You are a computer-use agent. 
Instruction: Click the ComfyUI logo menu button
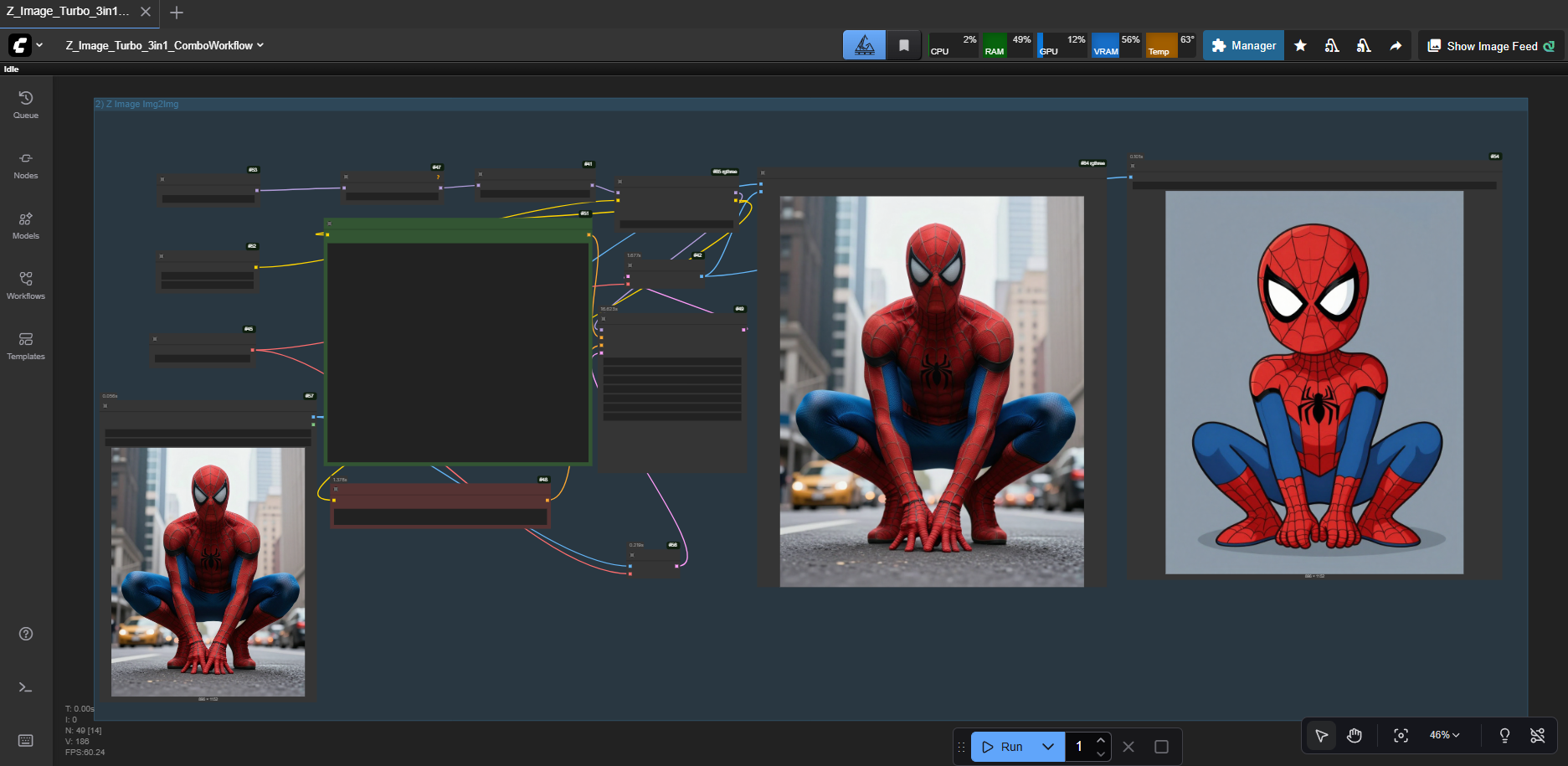click(20, 45)
